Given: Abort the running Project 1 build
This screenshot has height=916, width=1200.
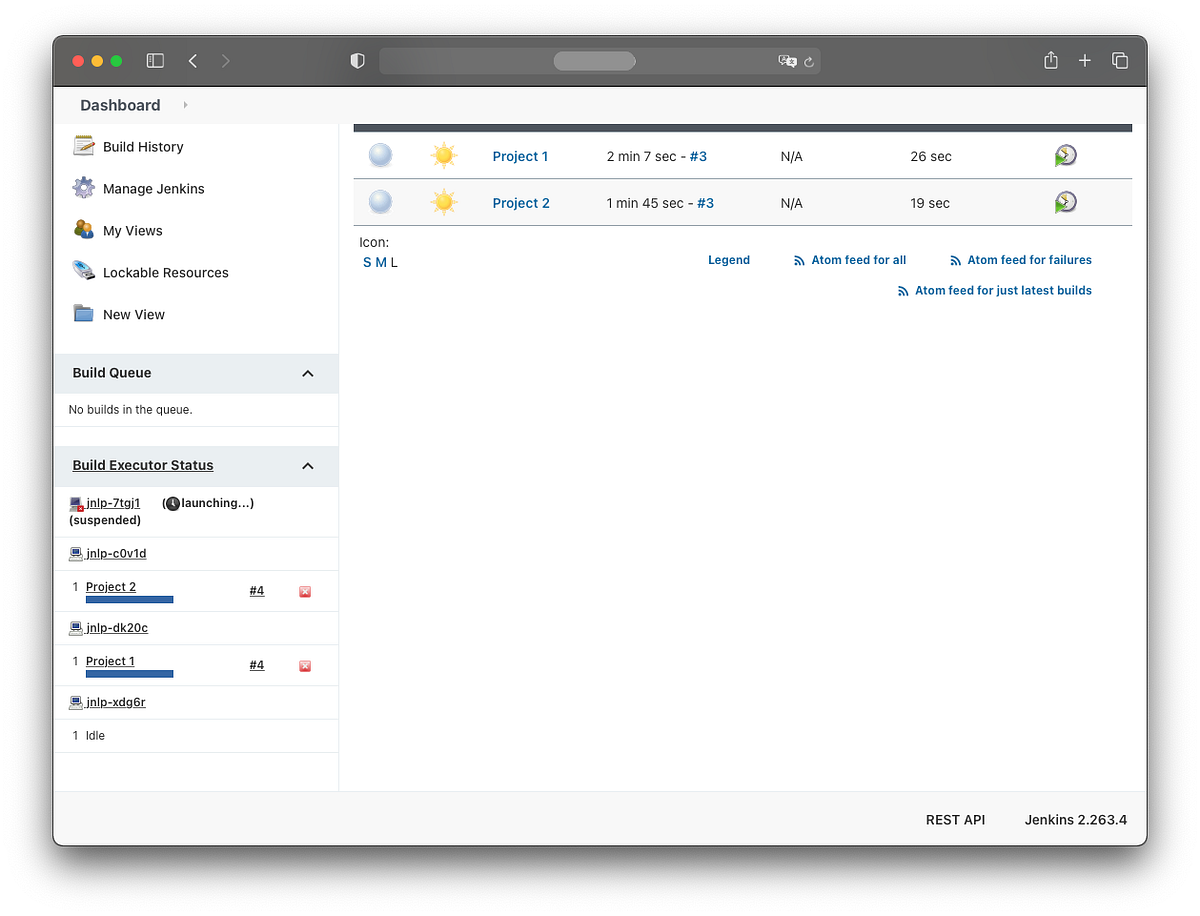Looking at the screenshot, I should (x=304, y=665).
